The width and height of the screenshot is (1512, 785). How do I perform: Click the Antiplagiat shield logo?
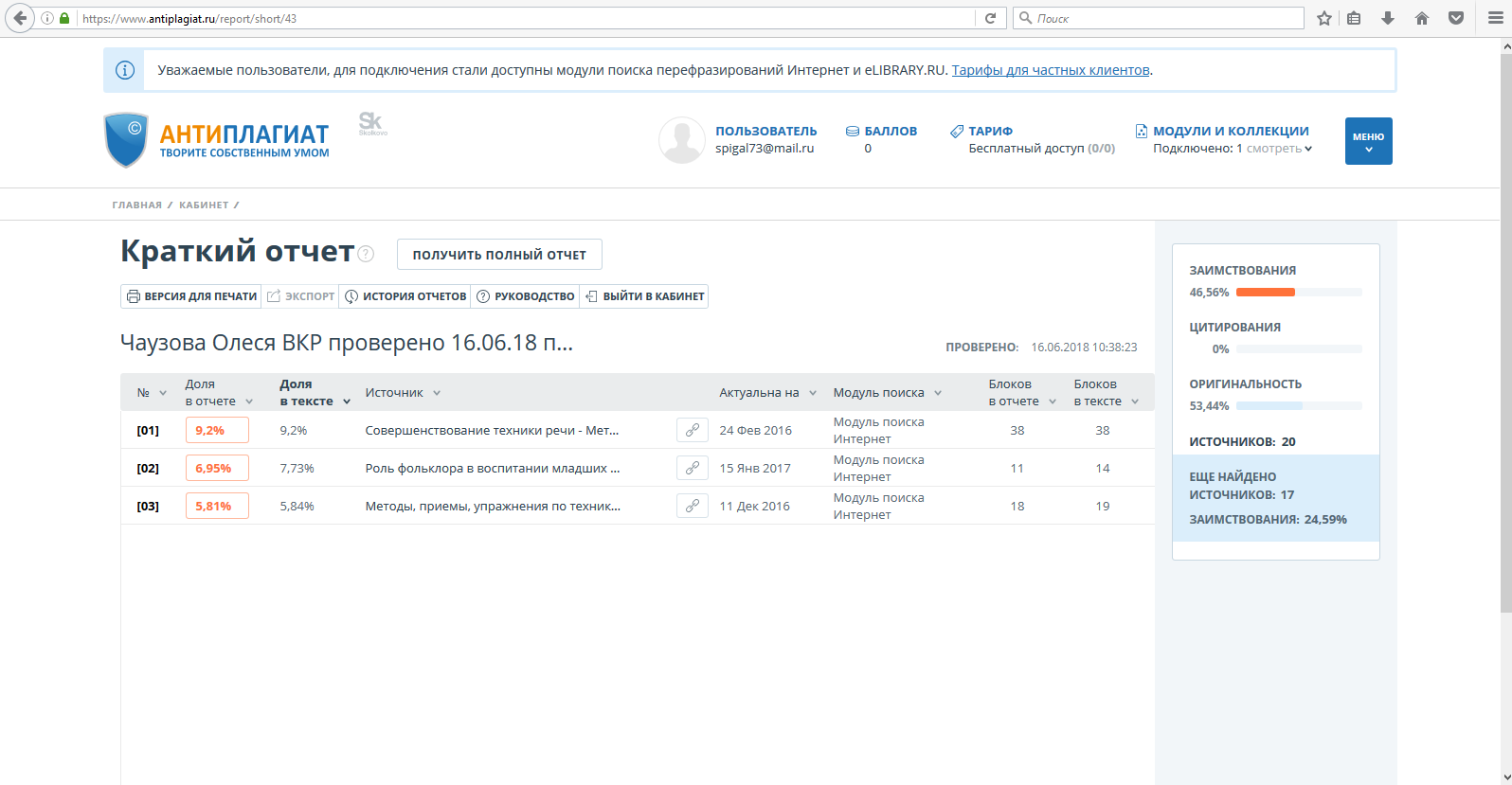[126, 140]
